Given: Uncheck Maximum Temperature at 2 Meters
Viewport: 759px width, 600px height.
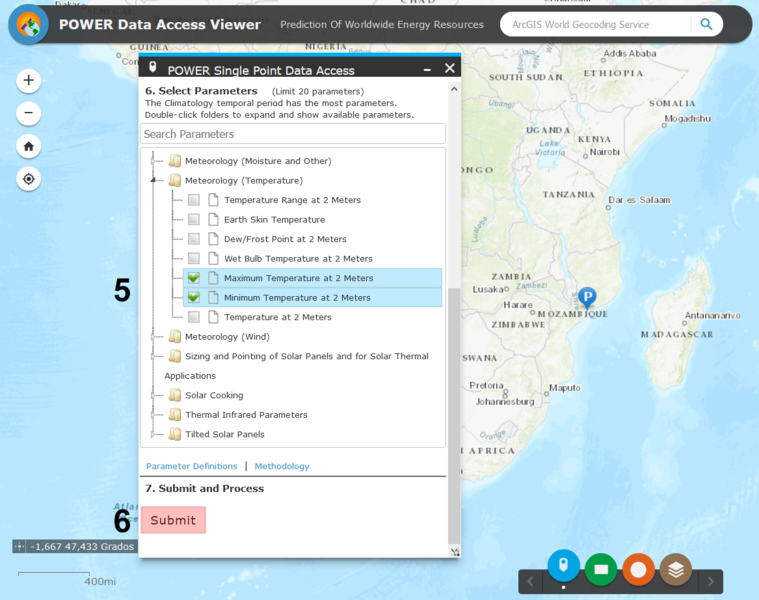Looking at the screenshot, I should 194,278.
